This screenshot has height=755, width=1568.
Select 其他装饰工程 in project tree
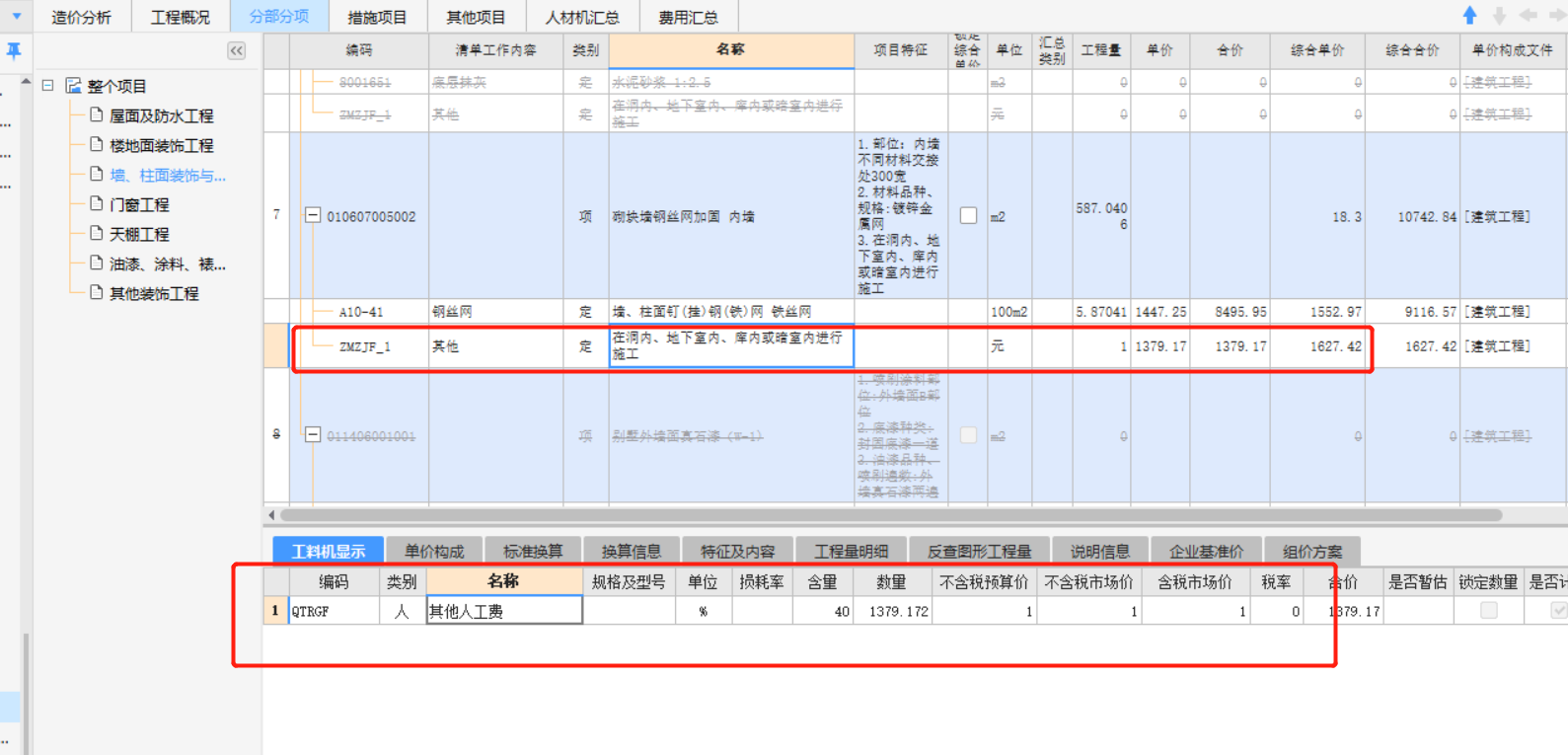[x=154, y=293]
